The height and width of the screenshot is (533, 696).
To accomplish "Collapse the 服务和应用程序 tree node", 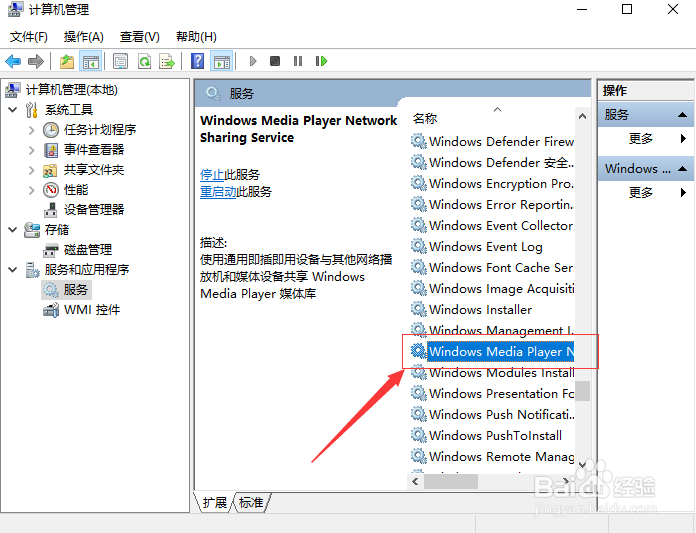I will (x=12, y=269).
